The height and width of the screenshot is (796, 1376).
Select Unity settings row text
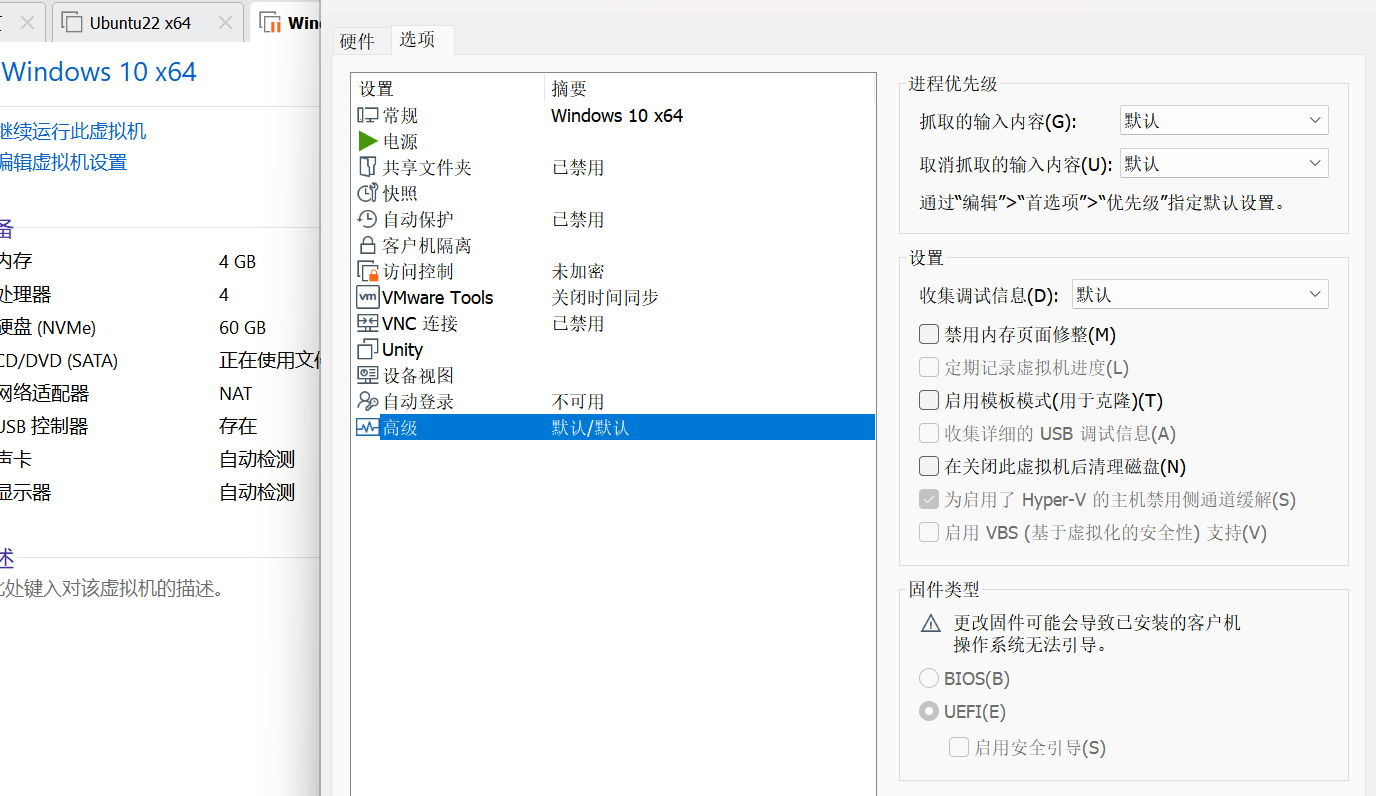[402, 350]
